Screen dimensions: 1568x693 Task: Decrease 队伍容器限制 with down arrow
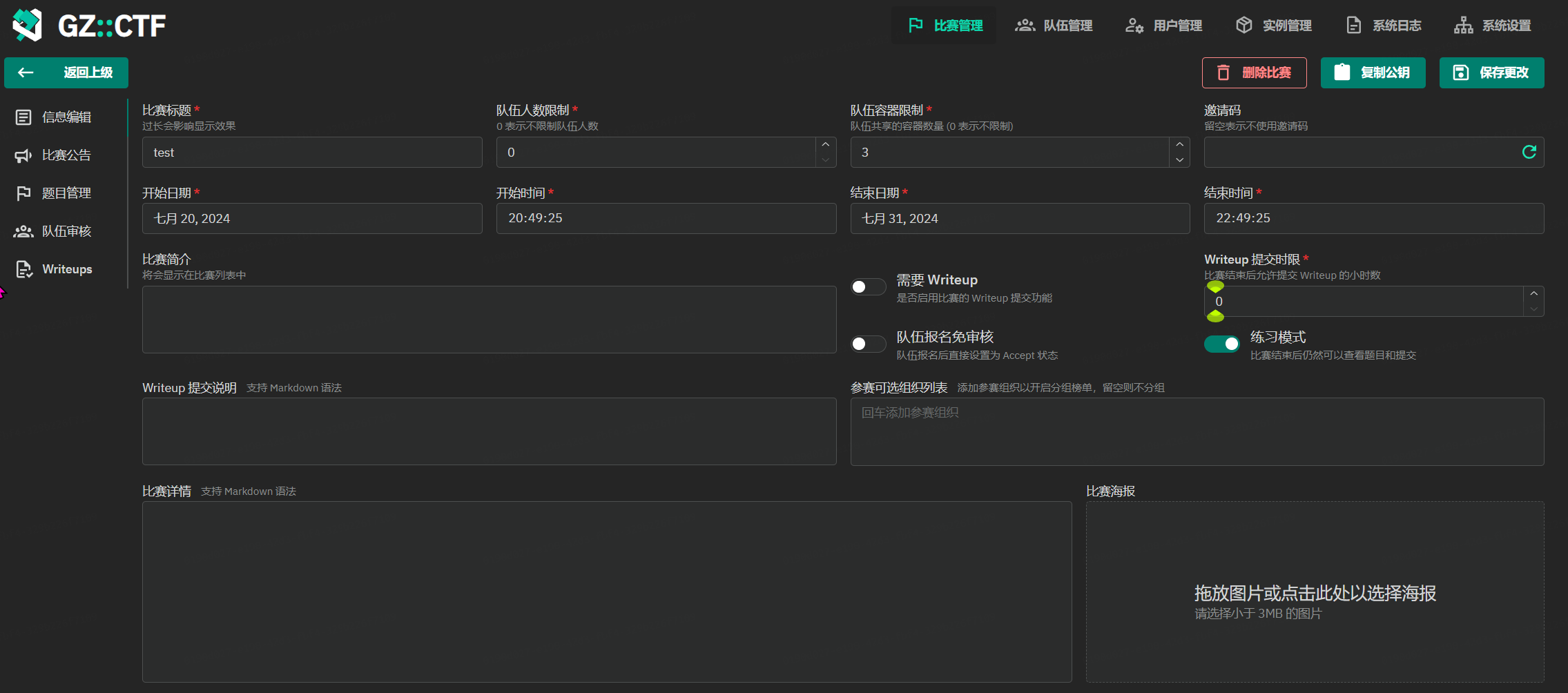1179,160
